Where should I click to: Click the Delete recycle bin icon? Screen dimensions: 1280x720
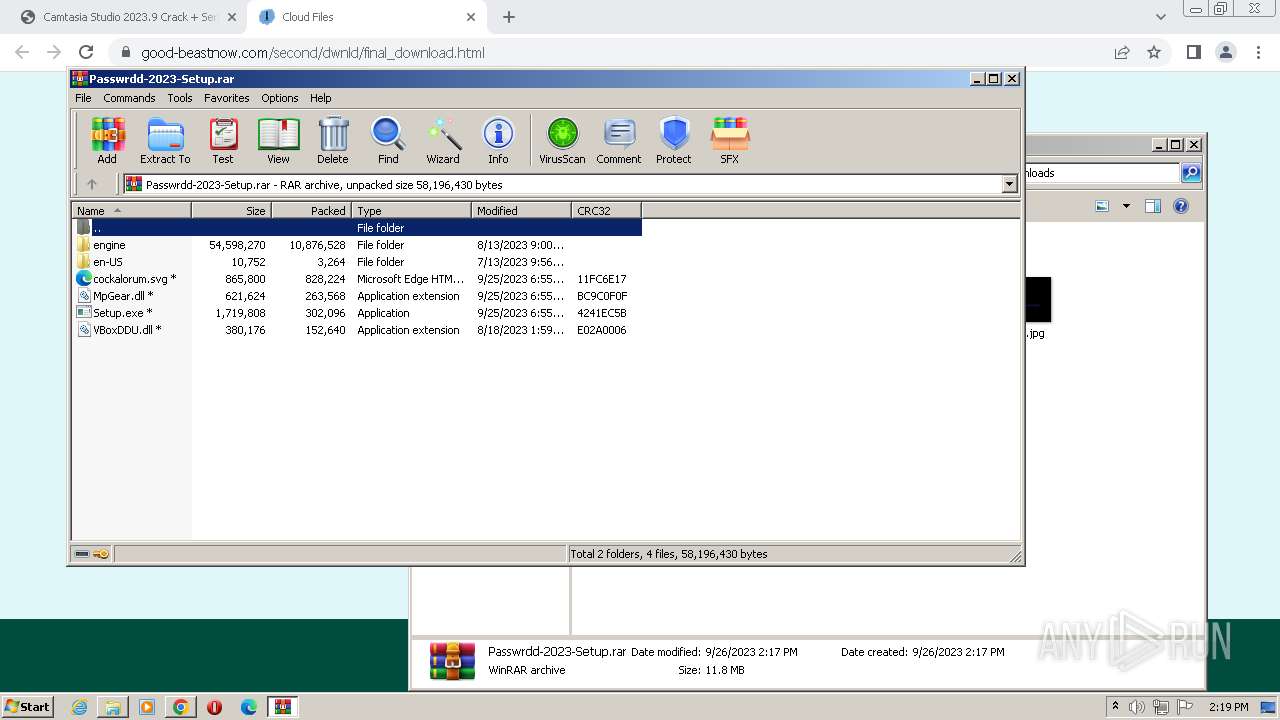(333, 140)
